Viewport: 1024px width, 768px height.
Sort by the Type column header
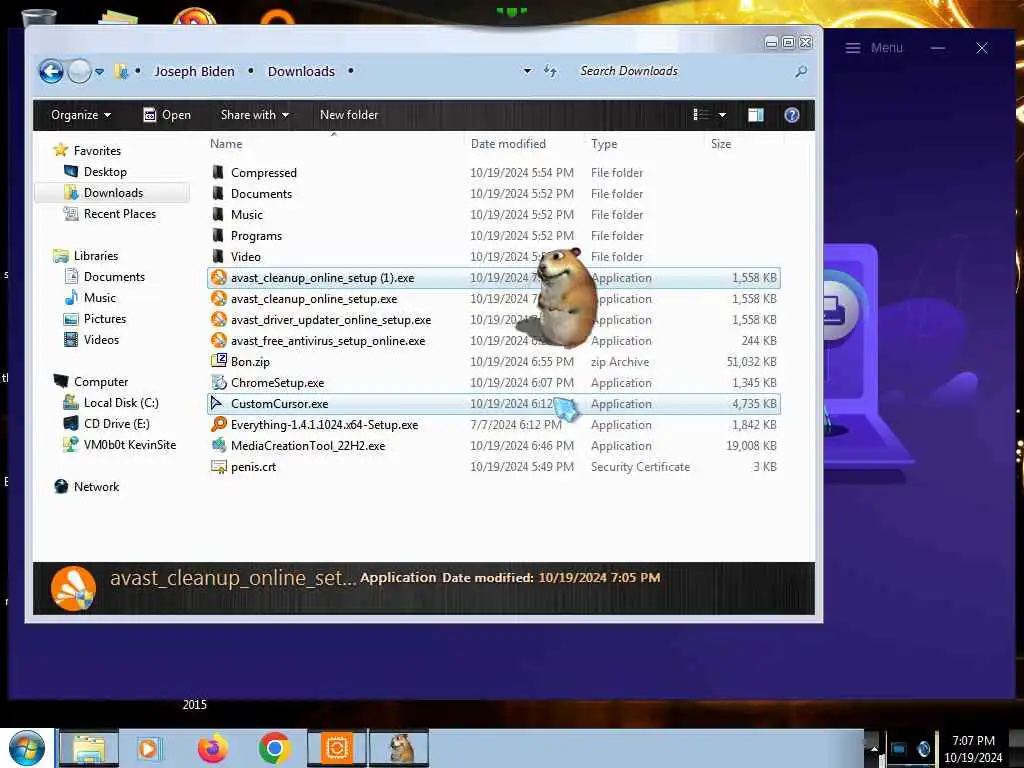coord(604,144)
